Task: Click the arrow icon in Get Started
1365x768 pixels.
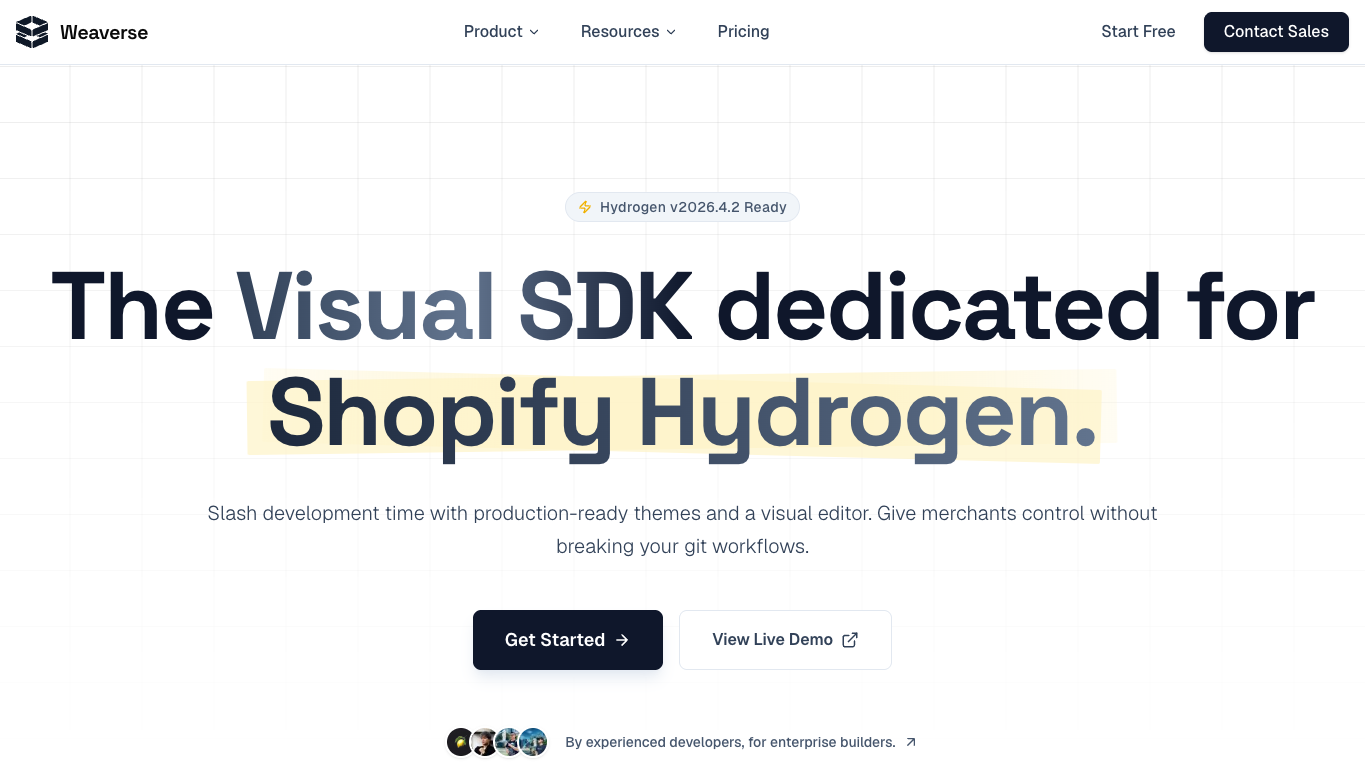Action: click(x=622, y=640)
